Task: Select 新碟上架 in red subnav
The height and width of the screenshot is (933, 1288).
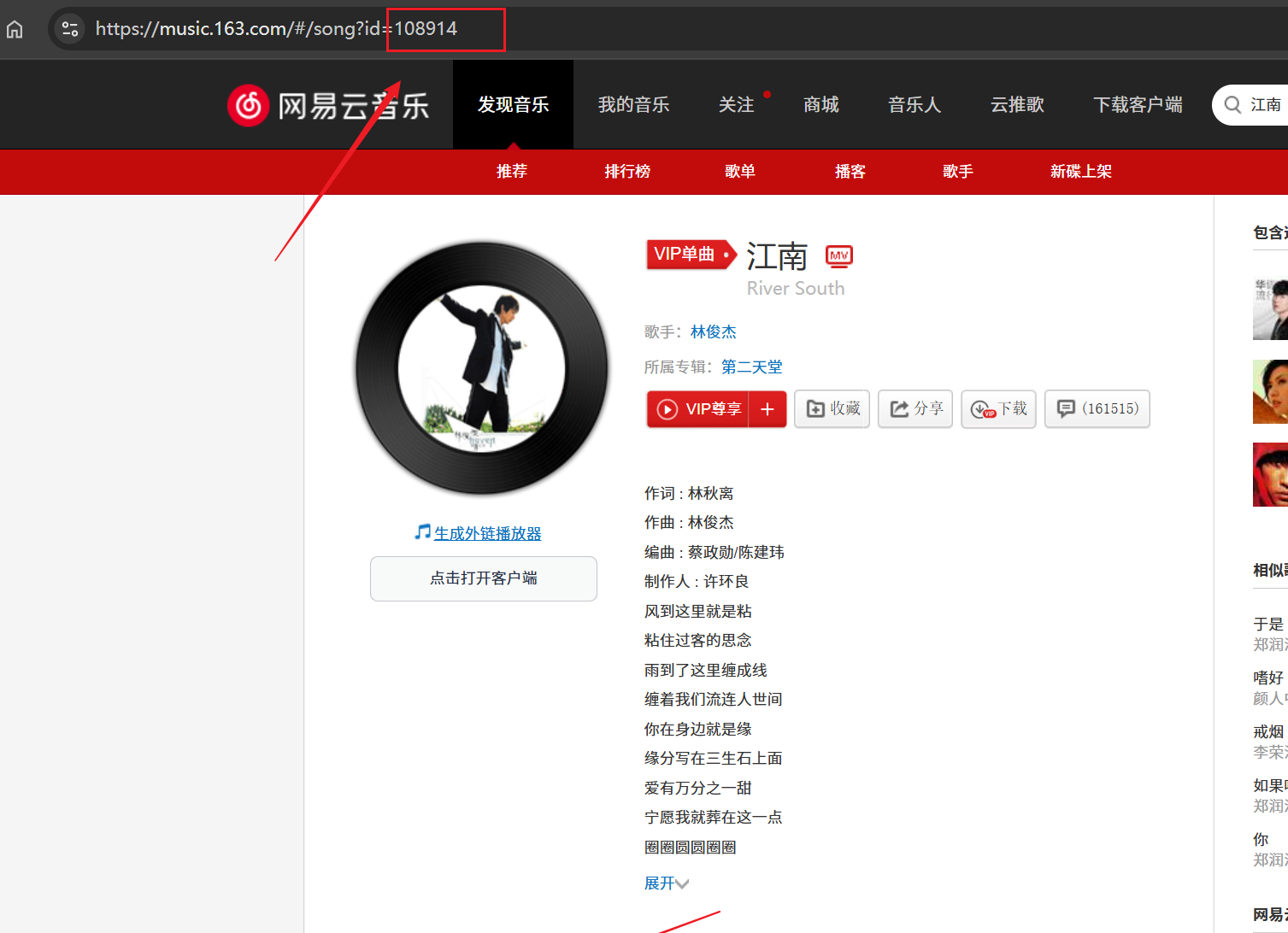Action: click(1081, 171)
